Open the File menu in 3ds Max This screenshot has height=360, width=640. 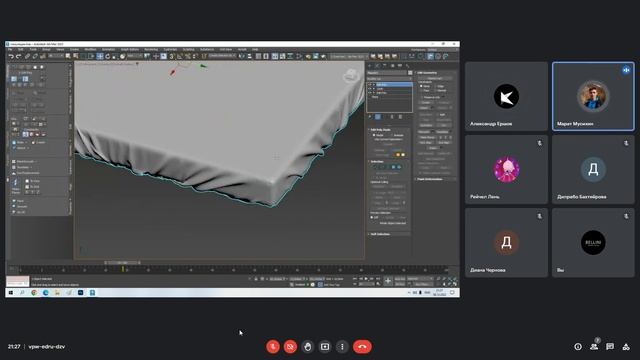10,49
